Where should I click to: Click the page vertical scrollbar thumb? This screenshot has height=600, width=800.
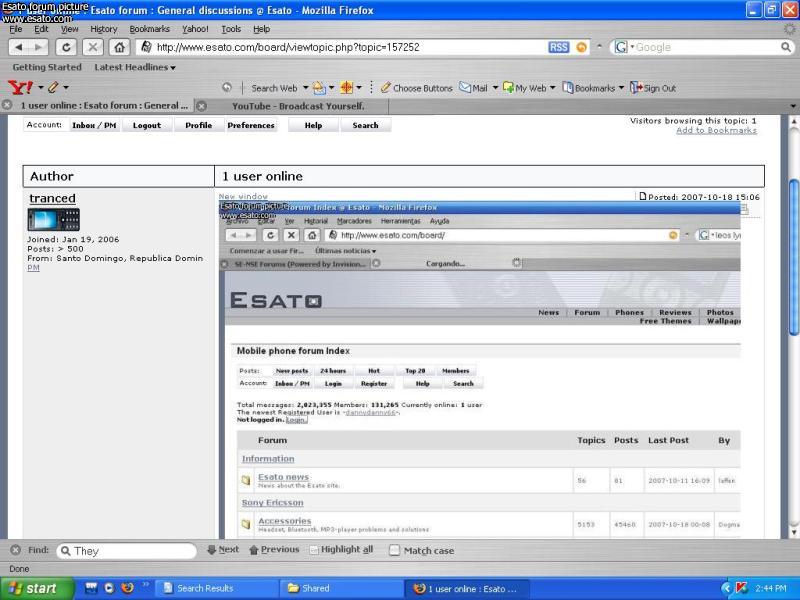pyautogui.click(x=793, y=258)
